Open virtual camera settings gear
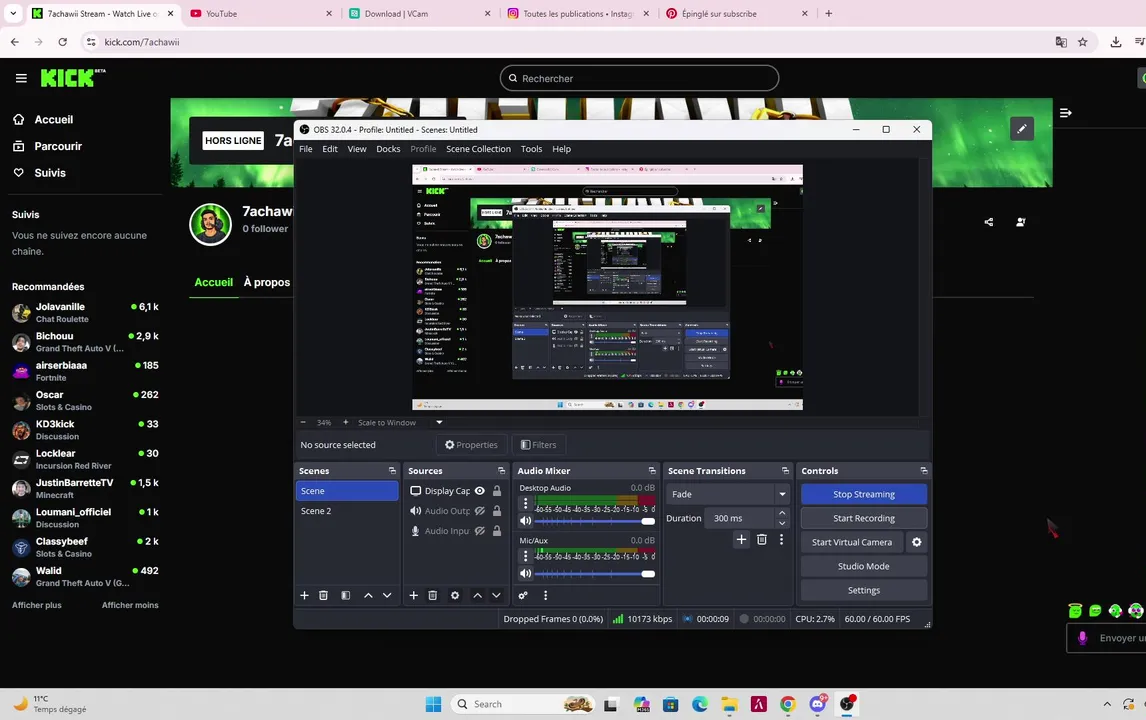1146x720 pixels. coord(917,542)
